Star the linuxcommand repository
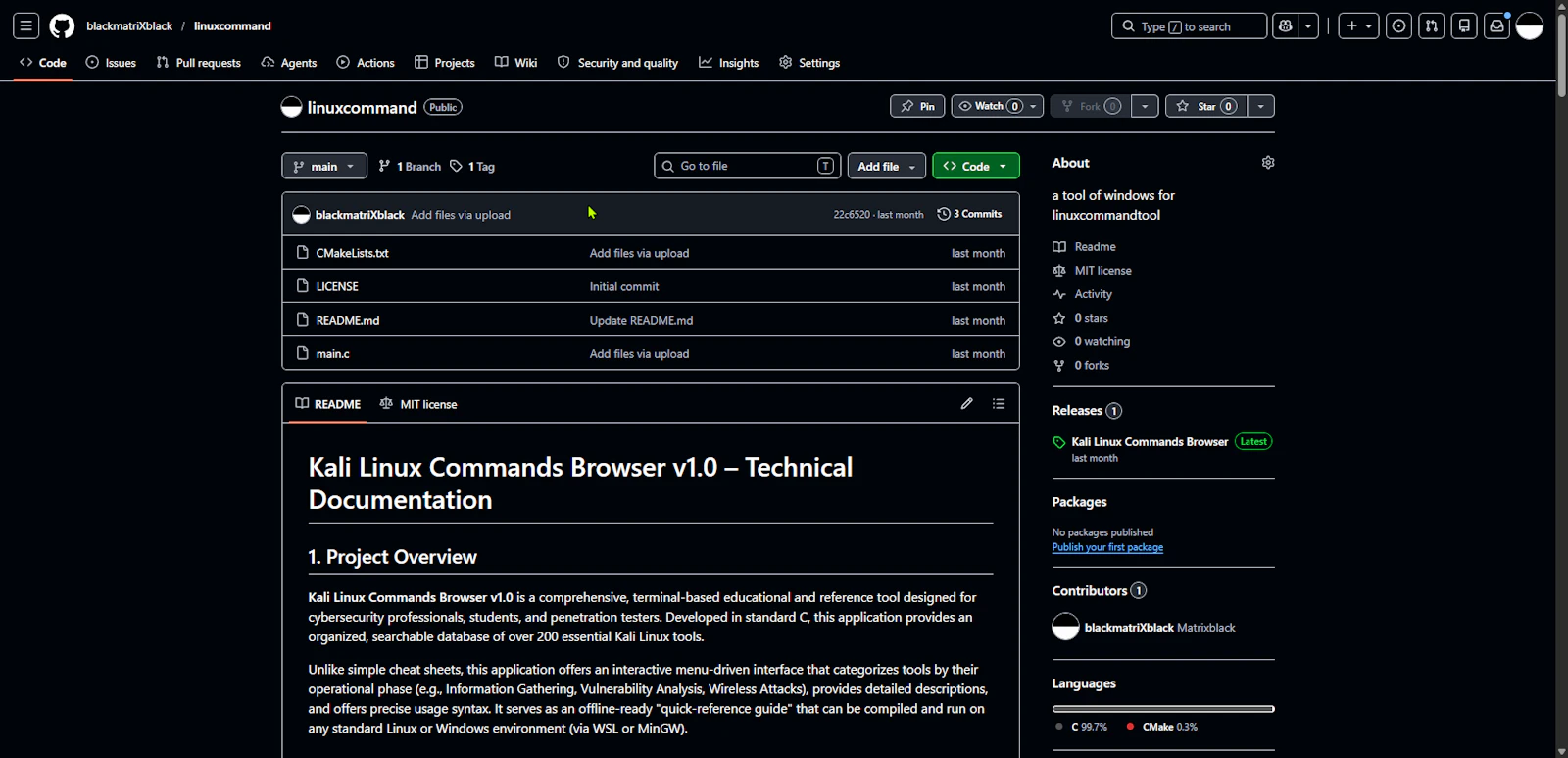The image size is (1568, 758). pyautogui.click(x=1206, y=106)
